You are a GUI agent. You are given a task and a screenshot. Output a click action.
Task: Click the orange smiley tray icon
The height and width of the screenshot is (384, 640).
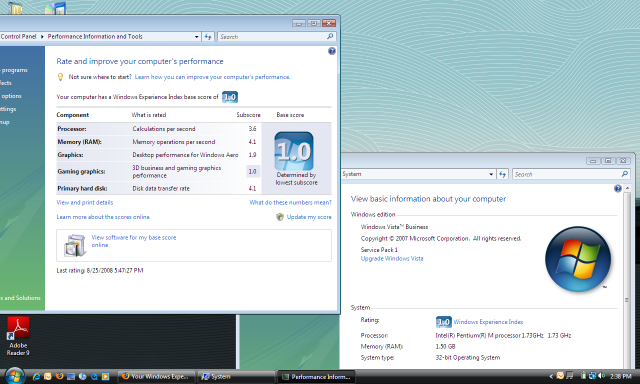pos(560,376)
